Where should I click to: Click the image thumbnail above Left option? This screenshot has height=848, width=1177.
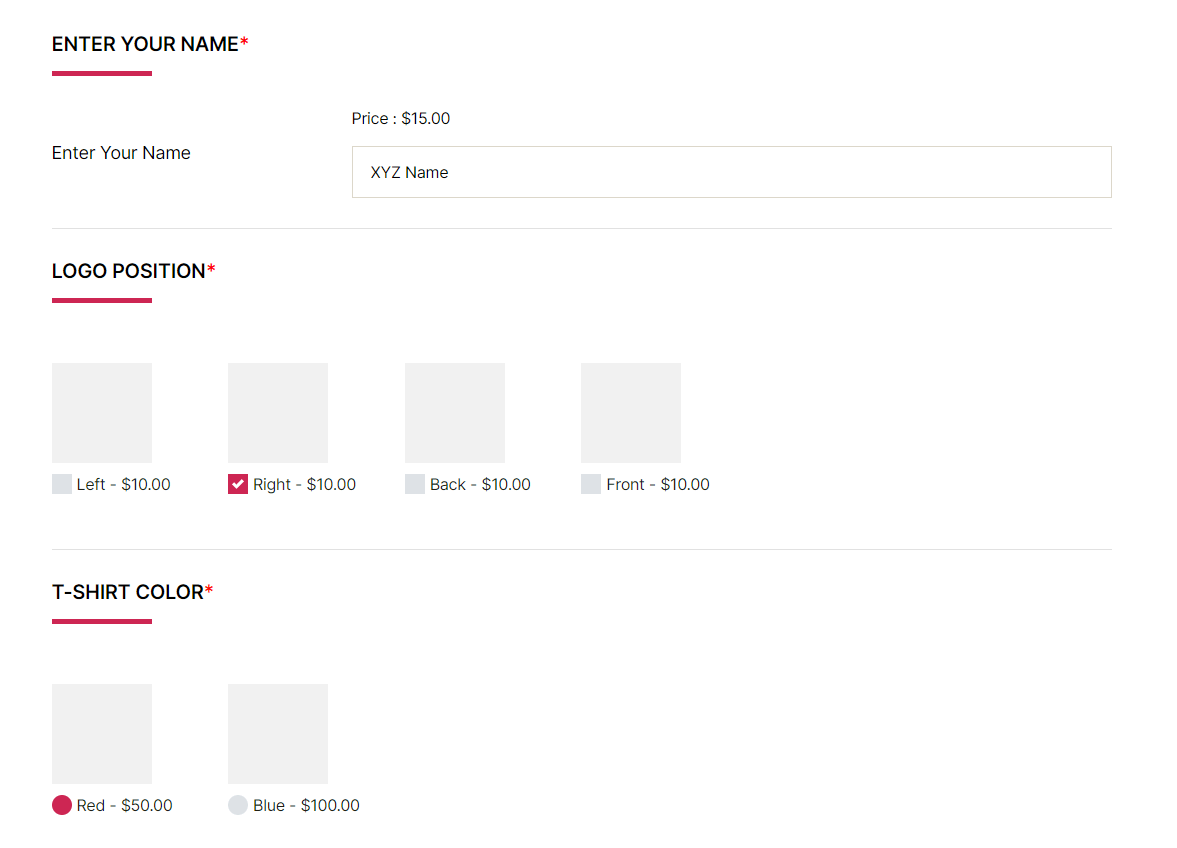tap(102, 413)
